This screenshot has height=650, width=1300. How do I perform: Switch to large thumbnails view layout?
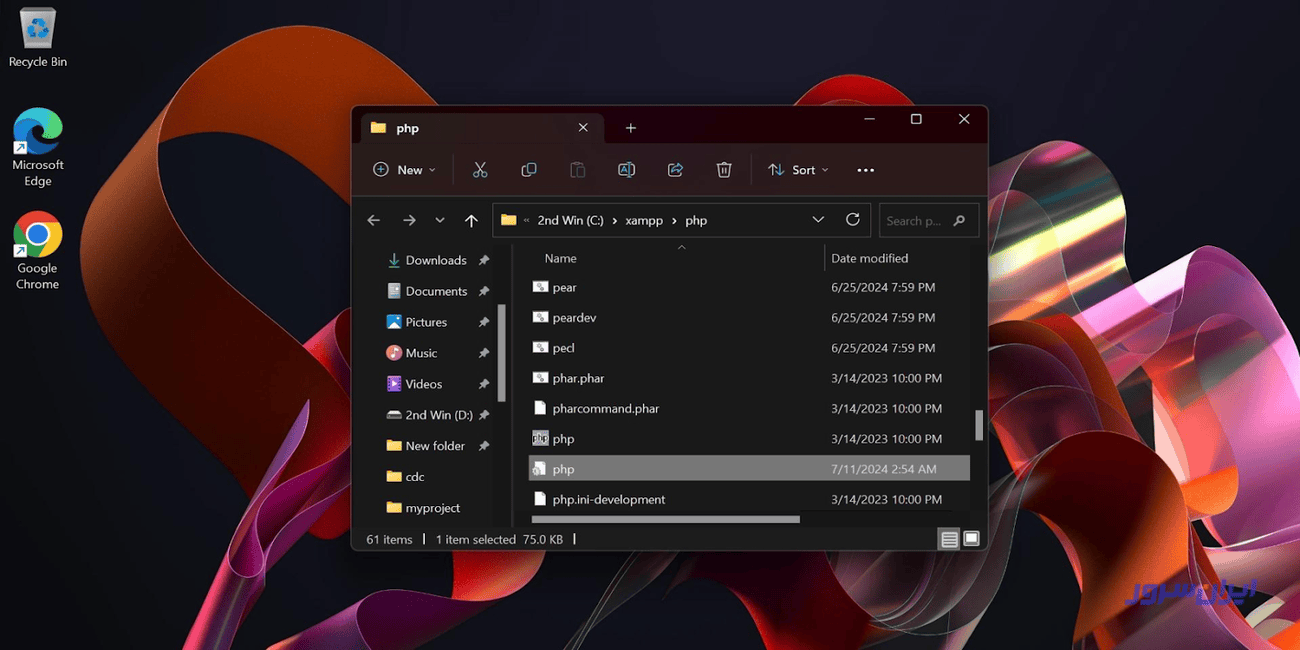pyautogui.click(x=970, y=539)
